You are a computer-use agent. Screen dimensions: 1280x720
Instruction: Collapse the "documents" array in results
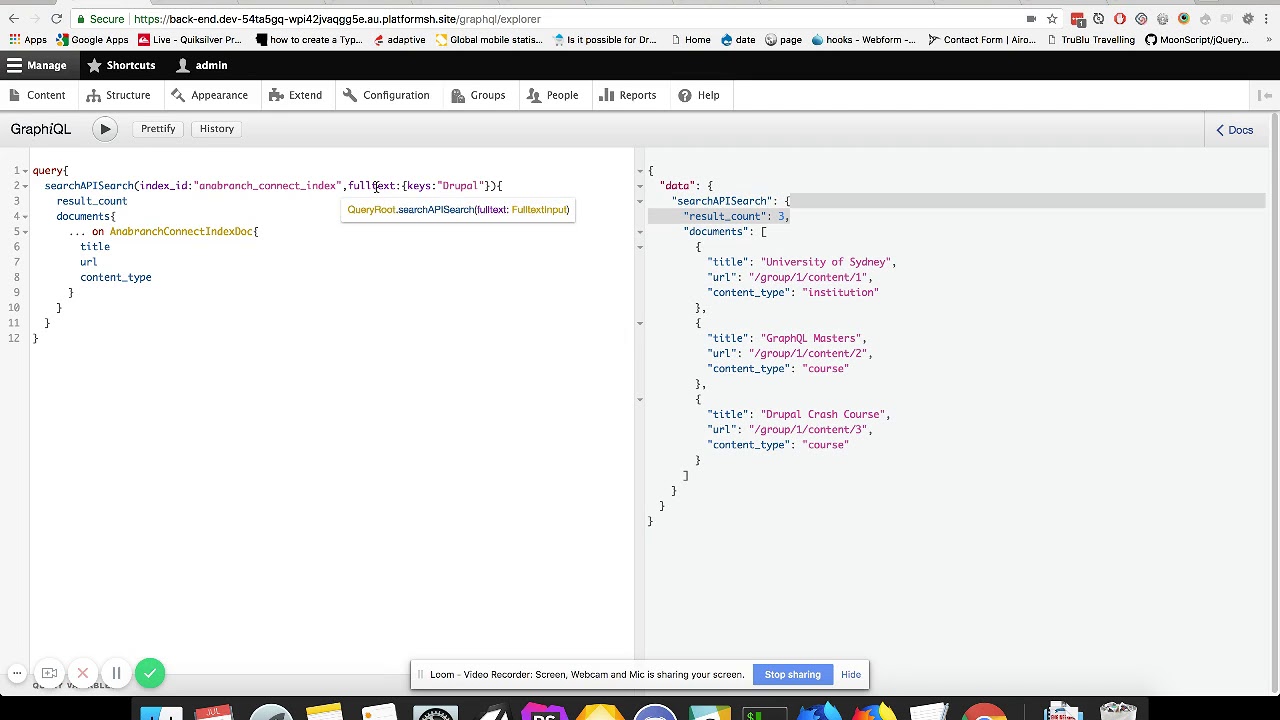pos(640,232)
